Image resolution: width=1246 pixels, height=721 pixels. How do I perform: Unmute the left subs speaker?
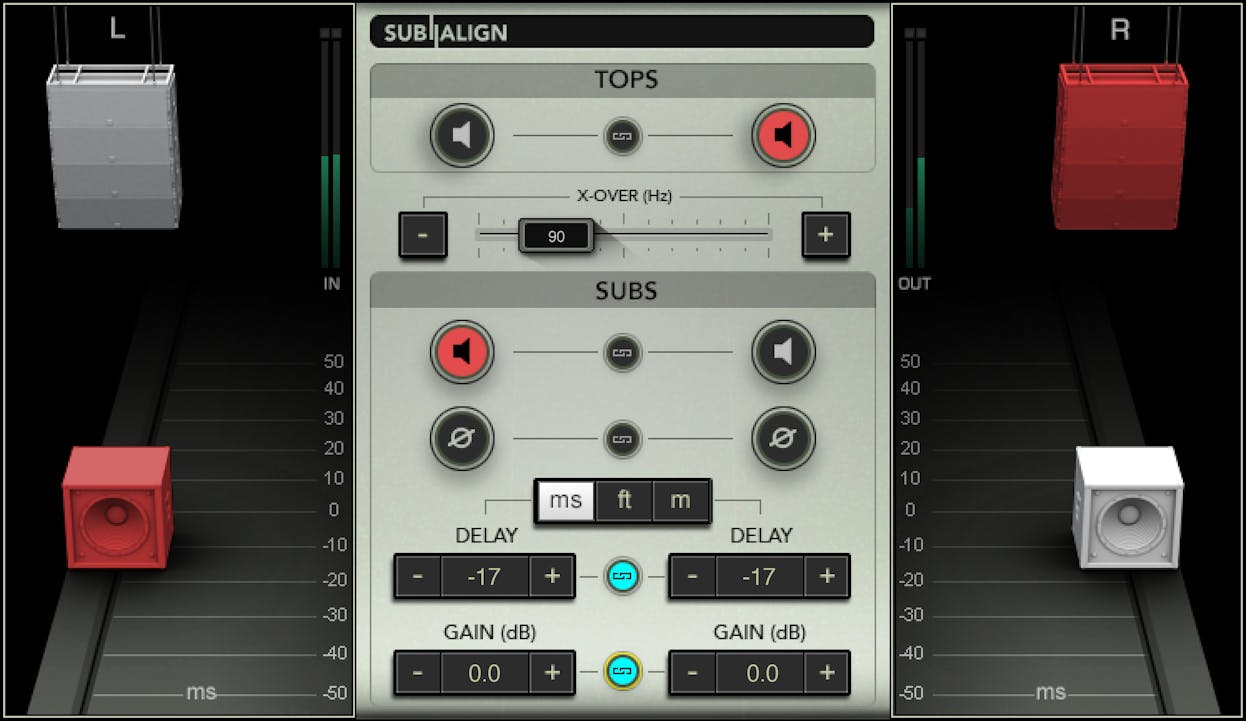(x=461, y=352)
